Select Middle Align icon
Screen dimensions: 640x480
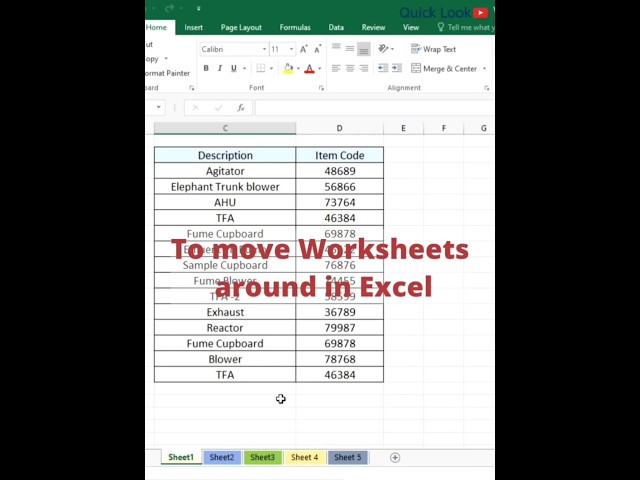pyautogui.click(x=350, y=49)
